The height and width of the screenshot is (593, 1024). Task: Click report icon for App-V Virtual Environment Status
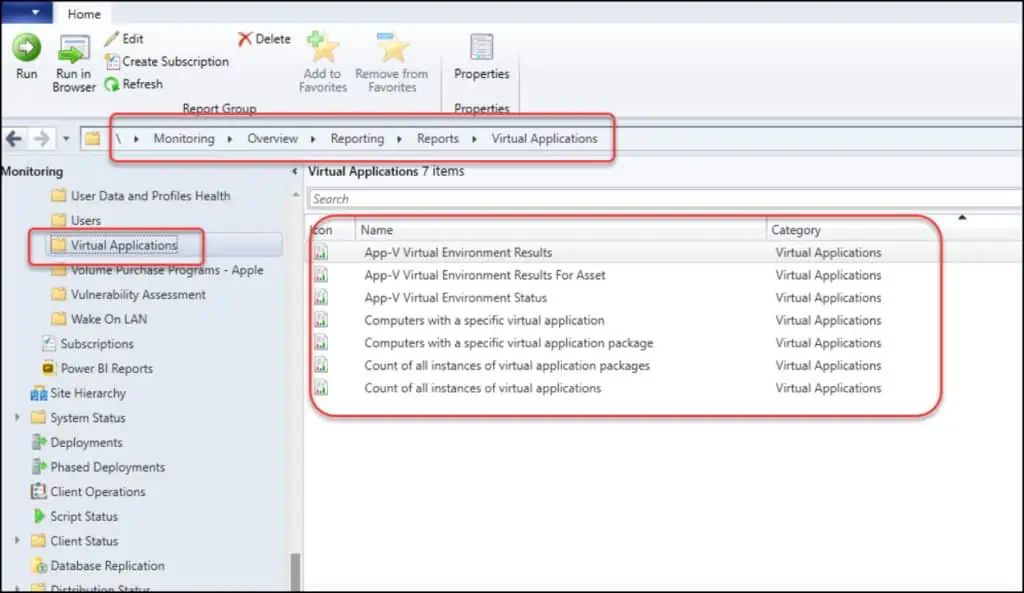pyautogui.click(x=321, y=298)
